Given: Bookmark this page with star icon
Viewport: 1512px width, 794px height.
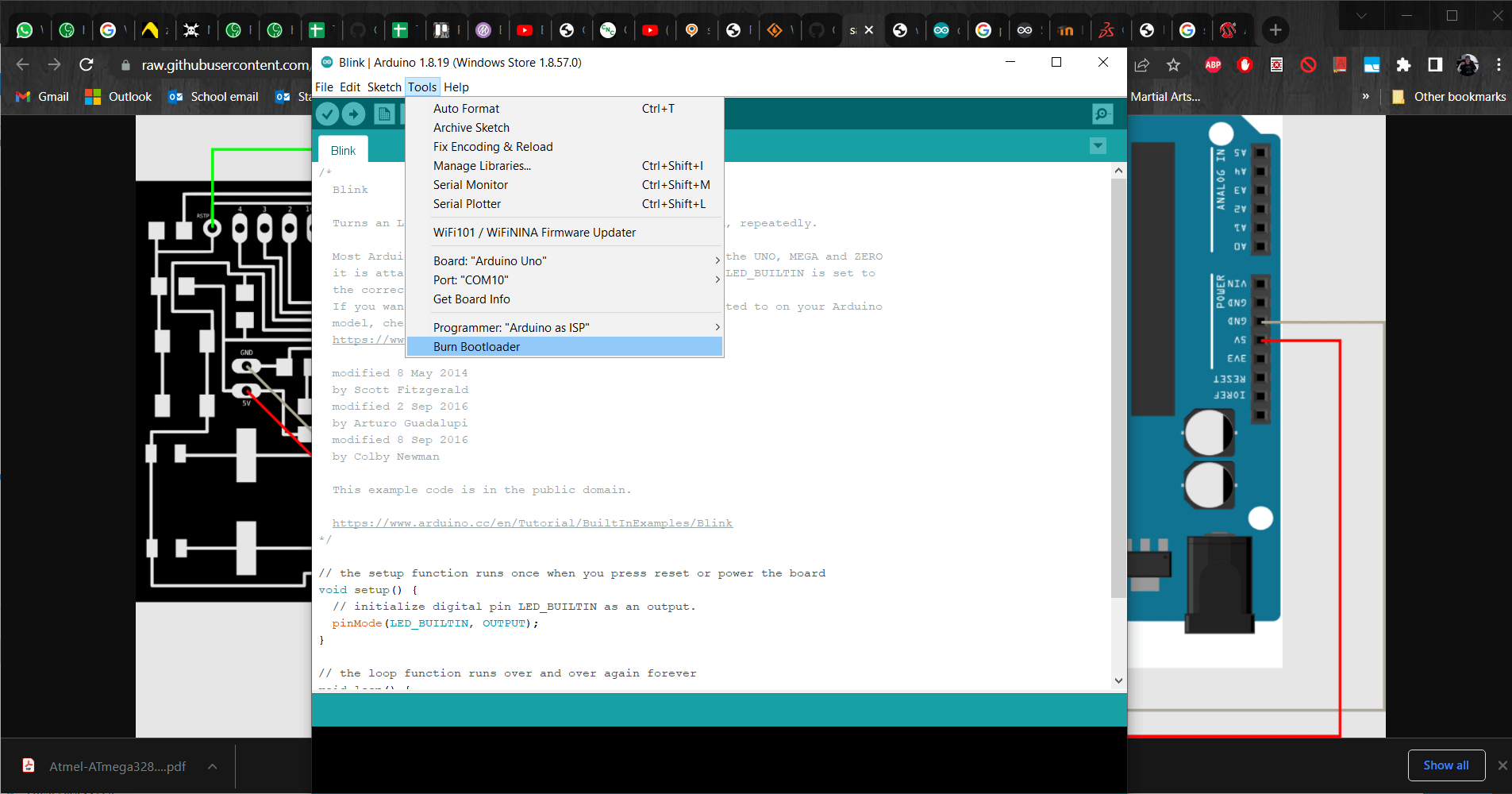Looking at the screenshot, I should point(1174,65).
